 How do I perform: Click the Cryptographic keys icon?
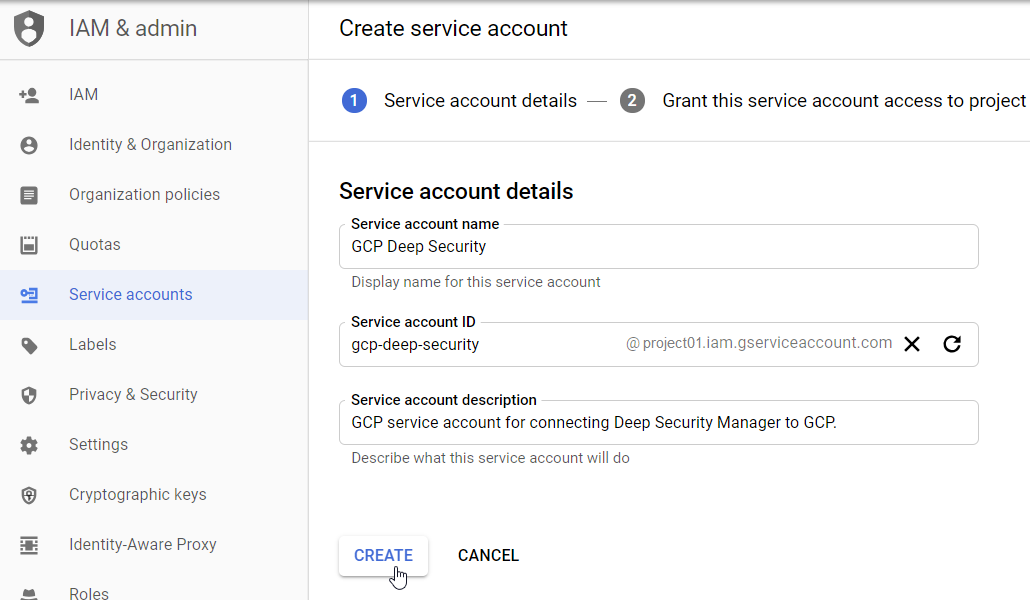coord(29,494)
